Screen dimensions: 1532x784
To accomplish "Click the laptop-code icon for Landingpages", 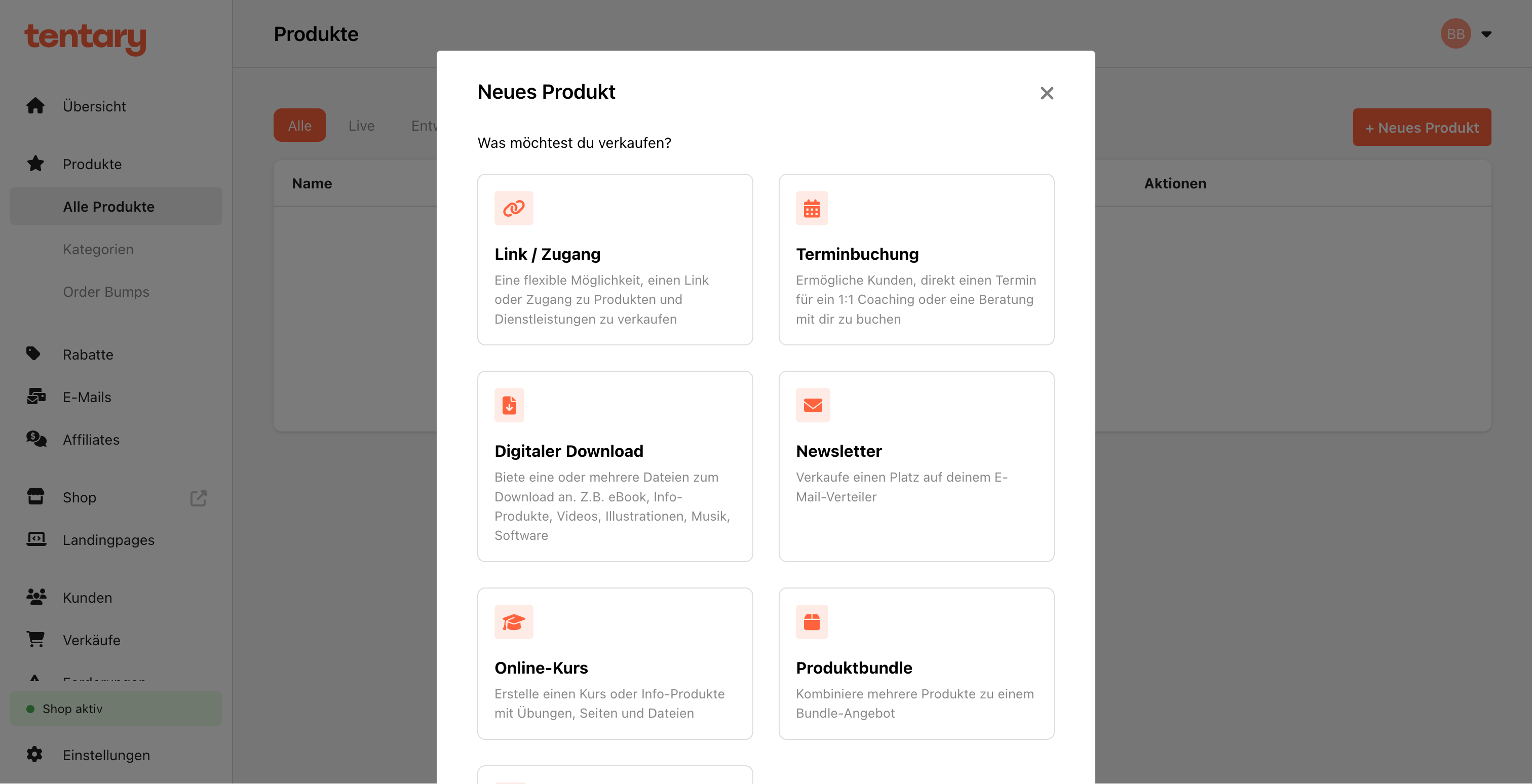I will (x=36, y=539).
